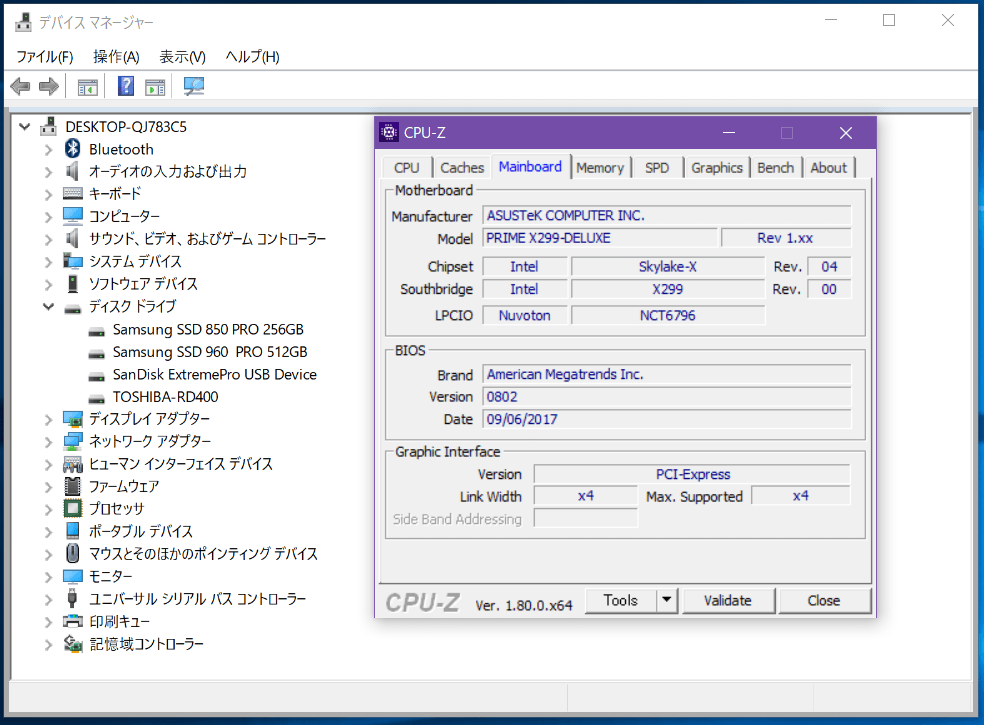Click the Rev 1.xx revision field
The height and width of the screenshot is (725, 985).
786,238
